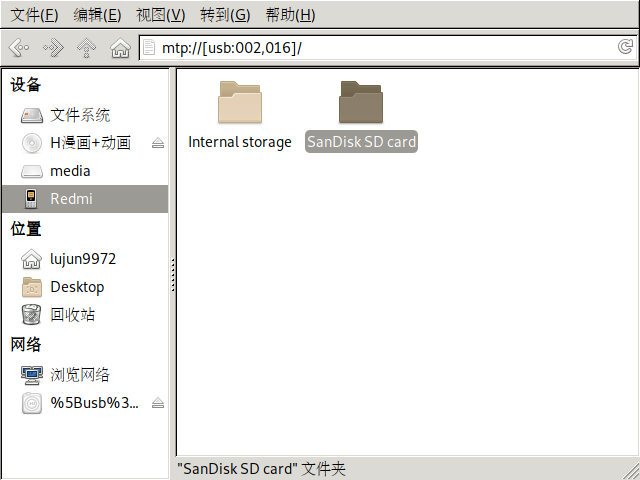Click the Internal storage label
The height and width of the screenshot is (480, 640).
tap(240, 142)
